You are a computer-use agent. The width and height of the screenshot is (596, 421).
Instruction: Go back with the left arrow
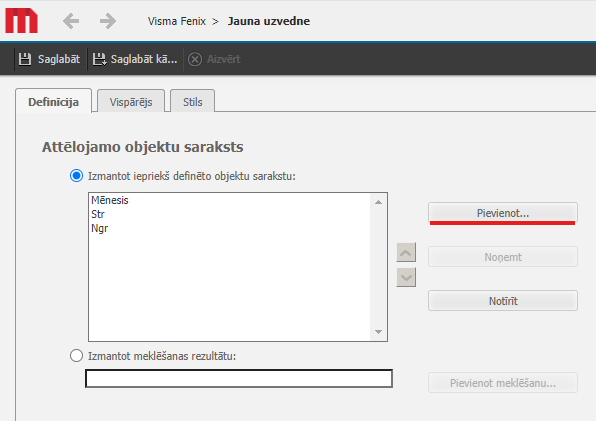click(x=71, y=21)
